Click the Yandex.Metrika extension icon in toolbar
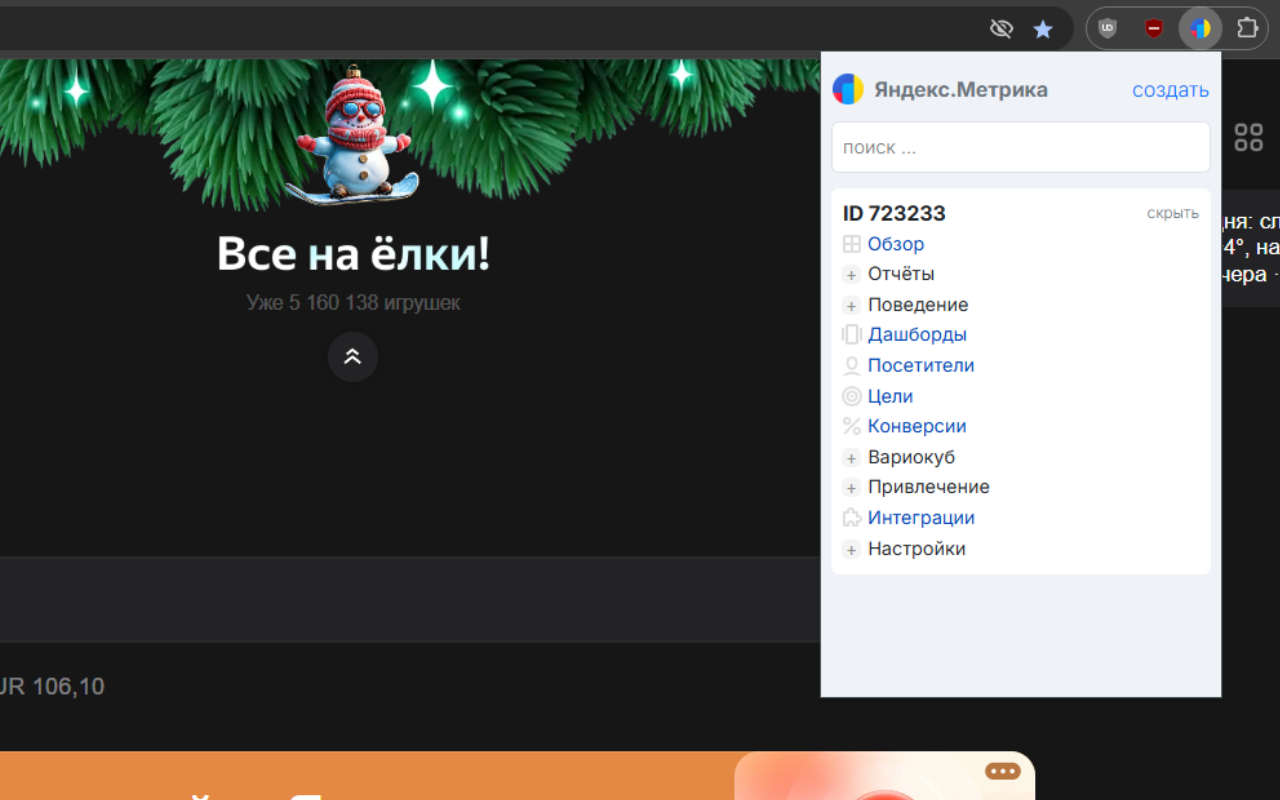1280x800 pixels. (1199, 28)
